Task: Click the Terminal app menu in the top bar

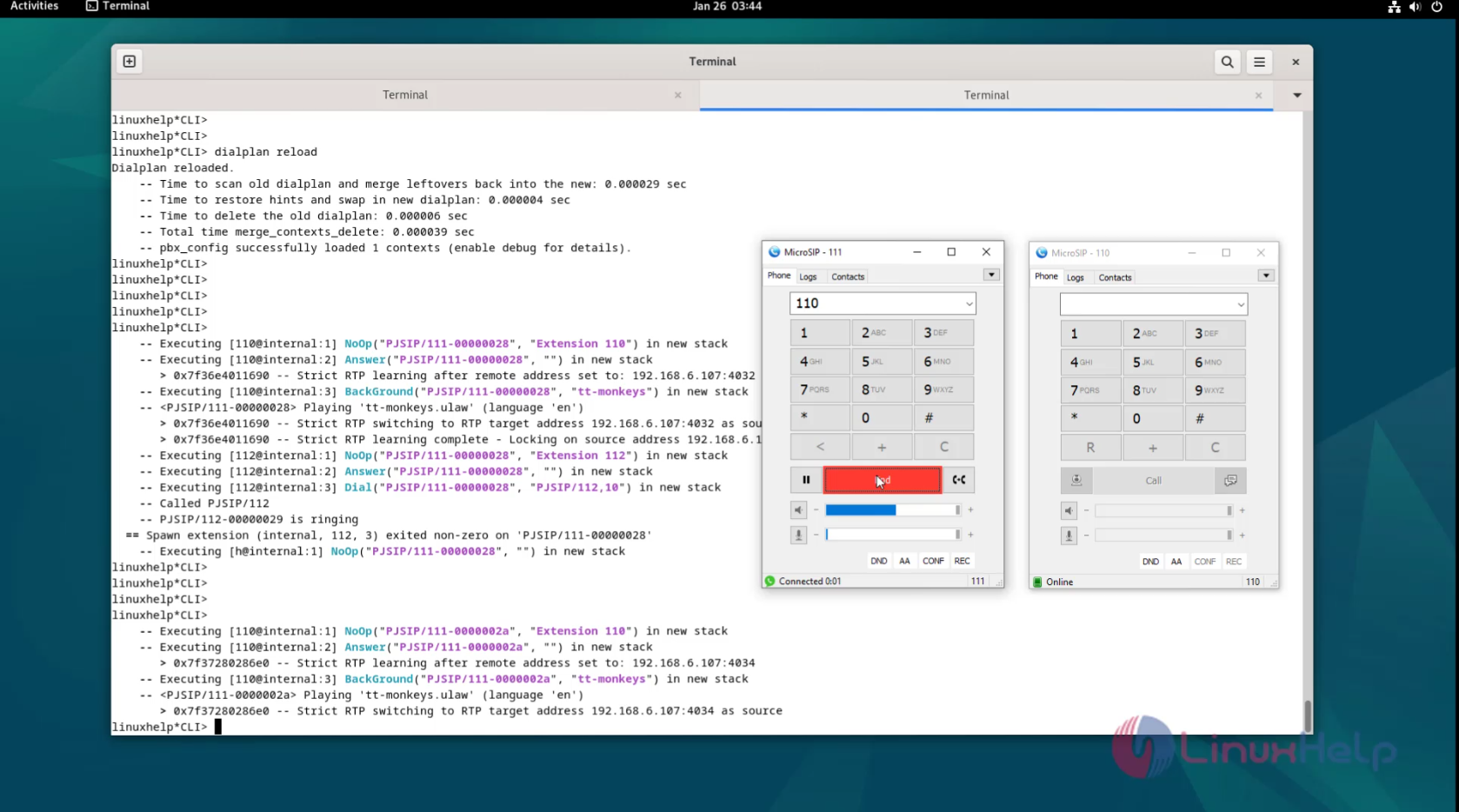Action: point(117,7)
